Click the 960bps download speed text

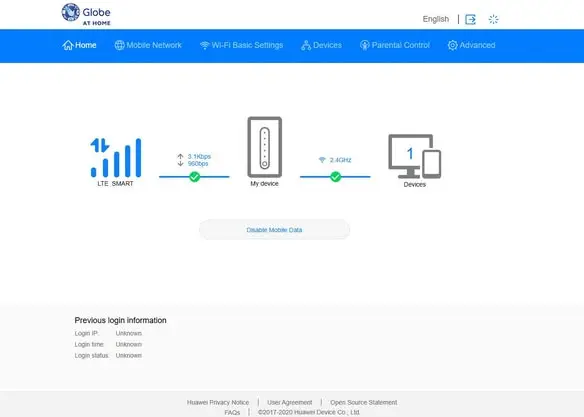pyautogui.click(x=198, y=164)
